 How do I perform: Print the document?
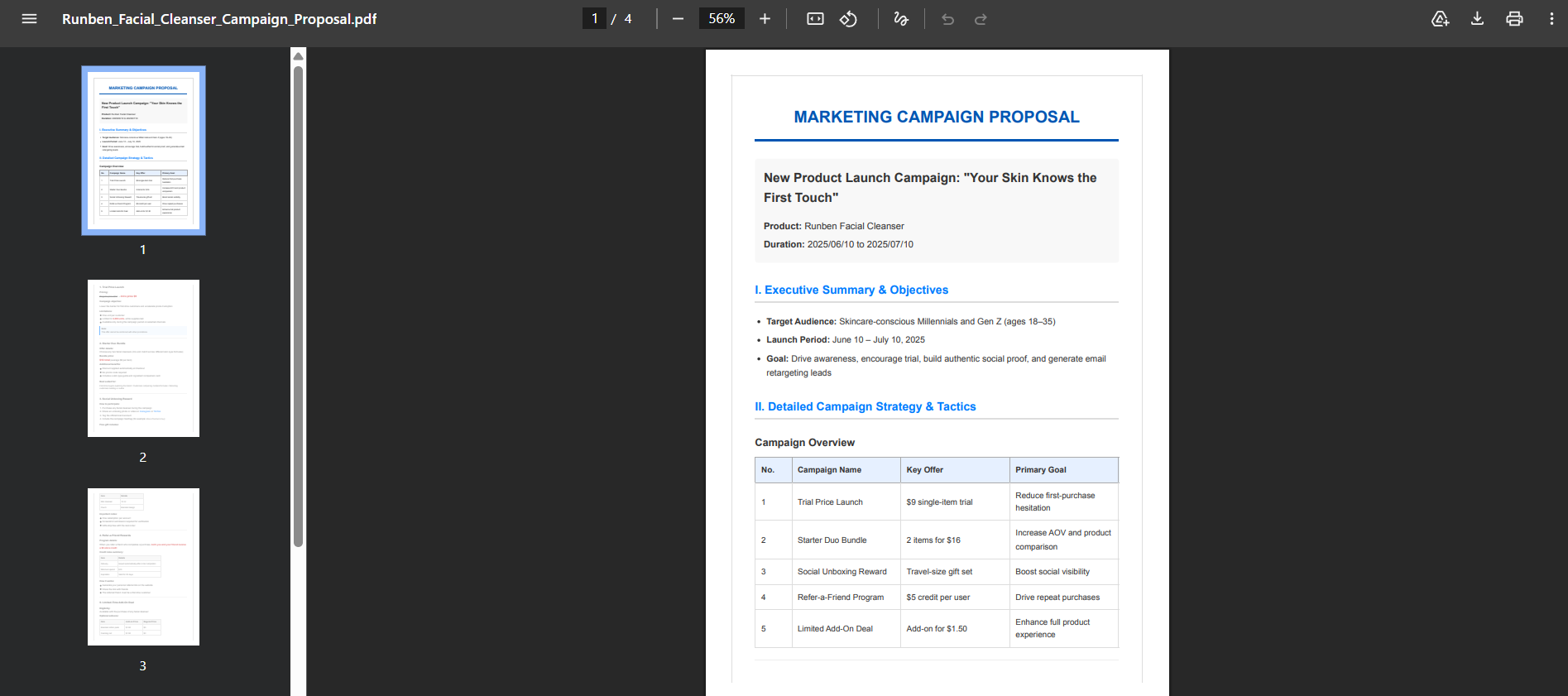click(1514, 19)
